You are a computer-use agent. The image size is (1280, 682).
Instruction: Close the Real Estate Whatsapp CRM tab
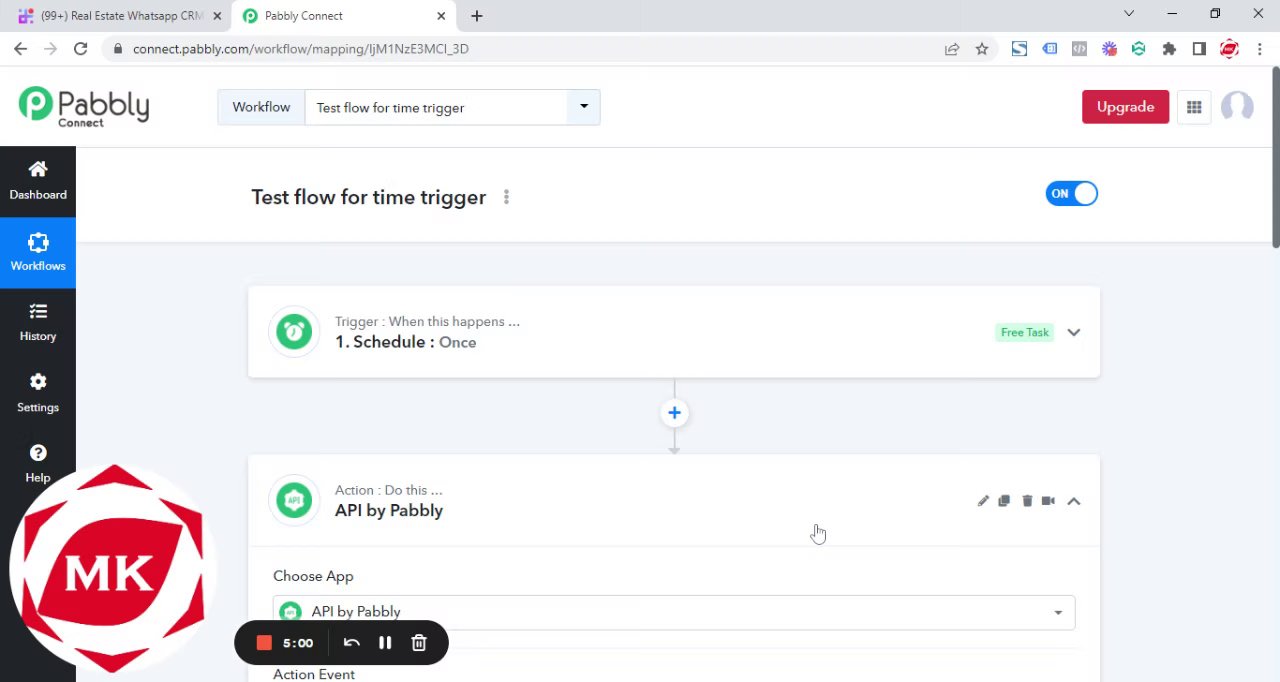(217, 16)
